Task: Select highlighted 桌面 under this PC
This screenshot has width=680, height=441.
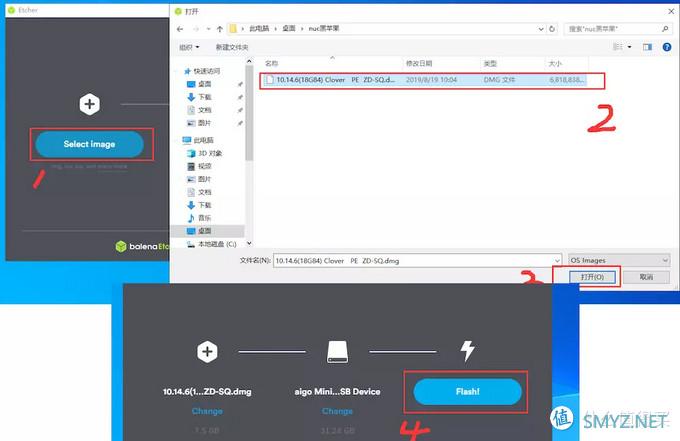Action: point(199,231)
